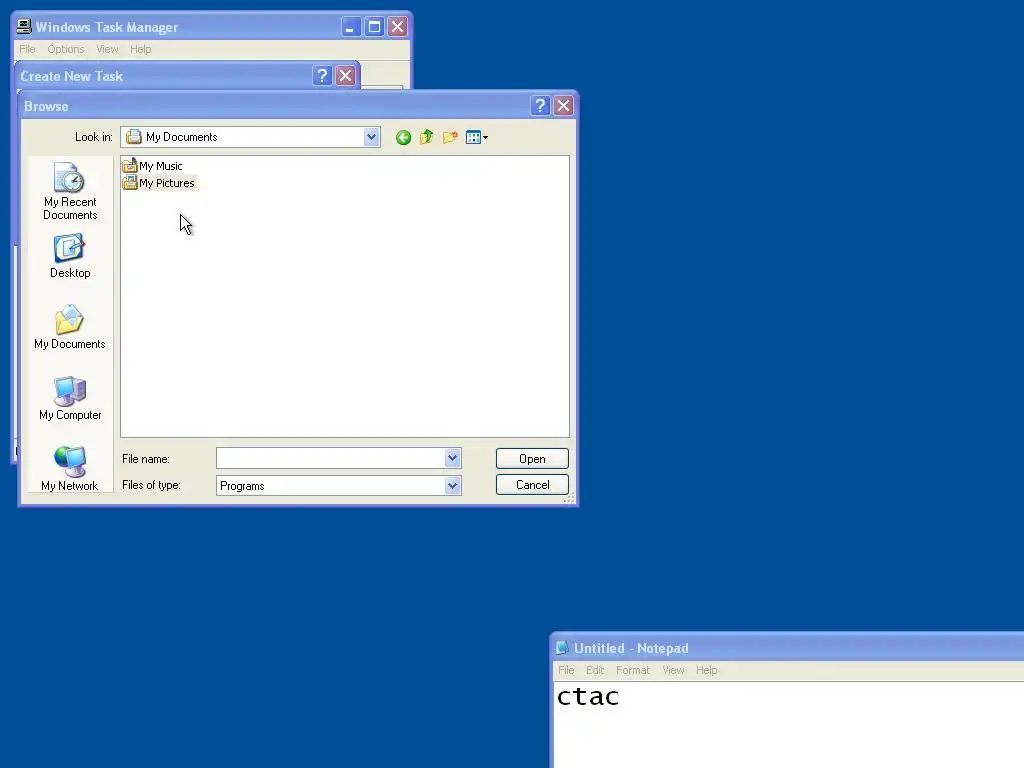Go back using the green Back arrow
This screenshot has width=1024, height=768.
(x=403, y=137)
